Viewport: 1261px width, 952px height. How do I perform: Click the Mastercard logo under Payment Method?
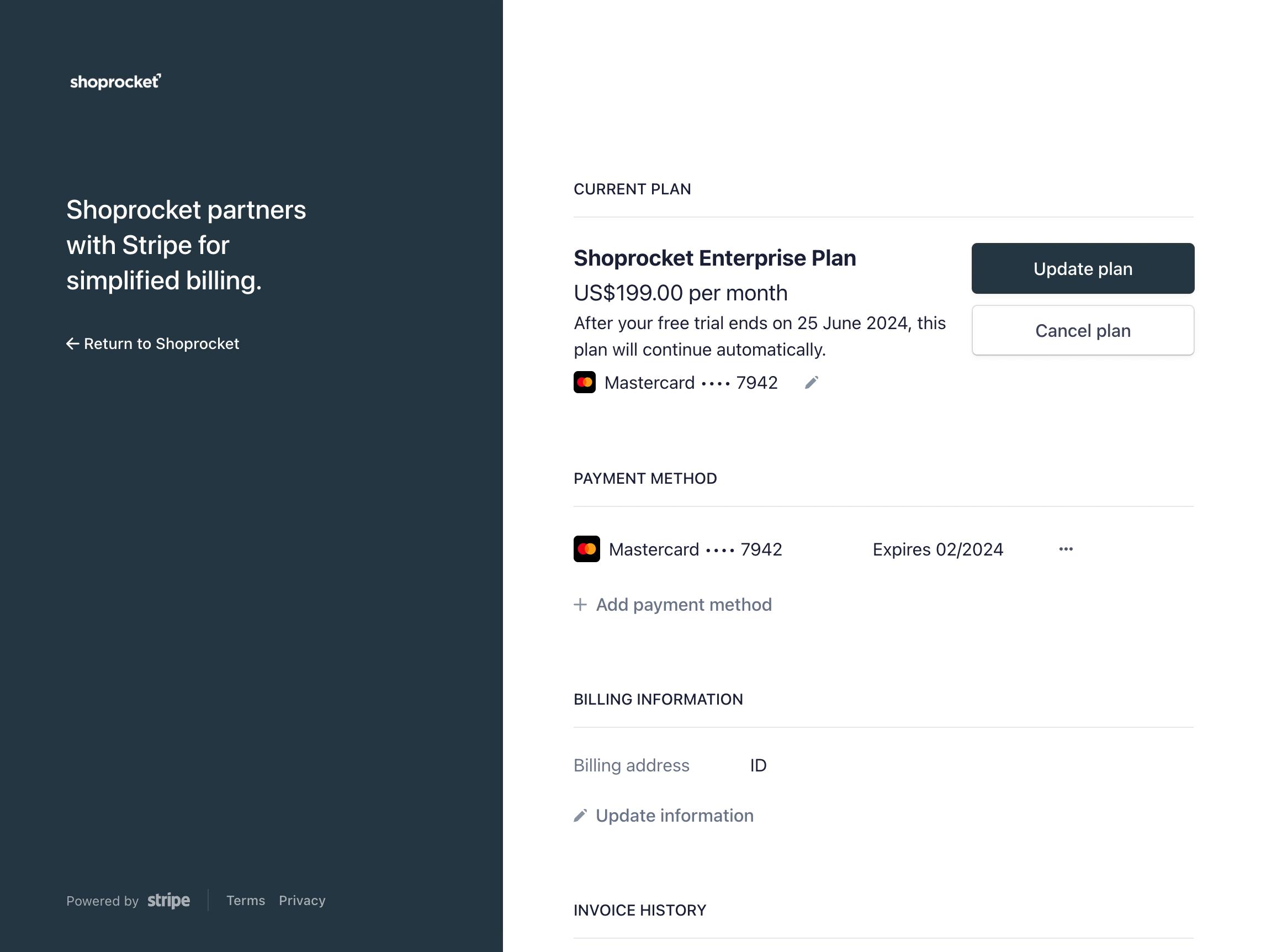pyautogui.click(x=586, y=549)
